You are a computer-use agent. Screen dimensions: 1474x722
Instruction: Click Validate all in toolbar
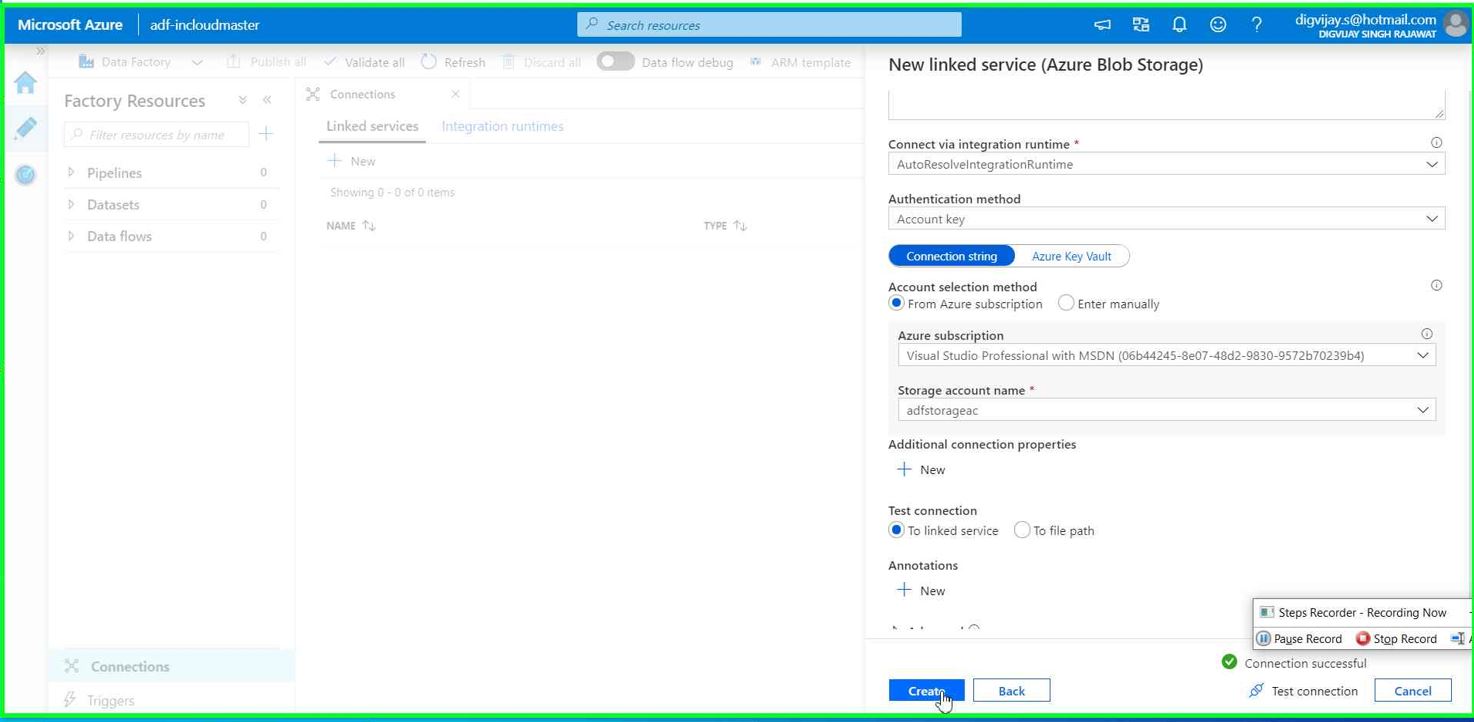pyautogui.click(x=364, y=62)
